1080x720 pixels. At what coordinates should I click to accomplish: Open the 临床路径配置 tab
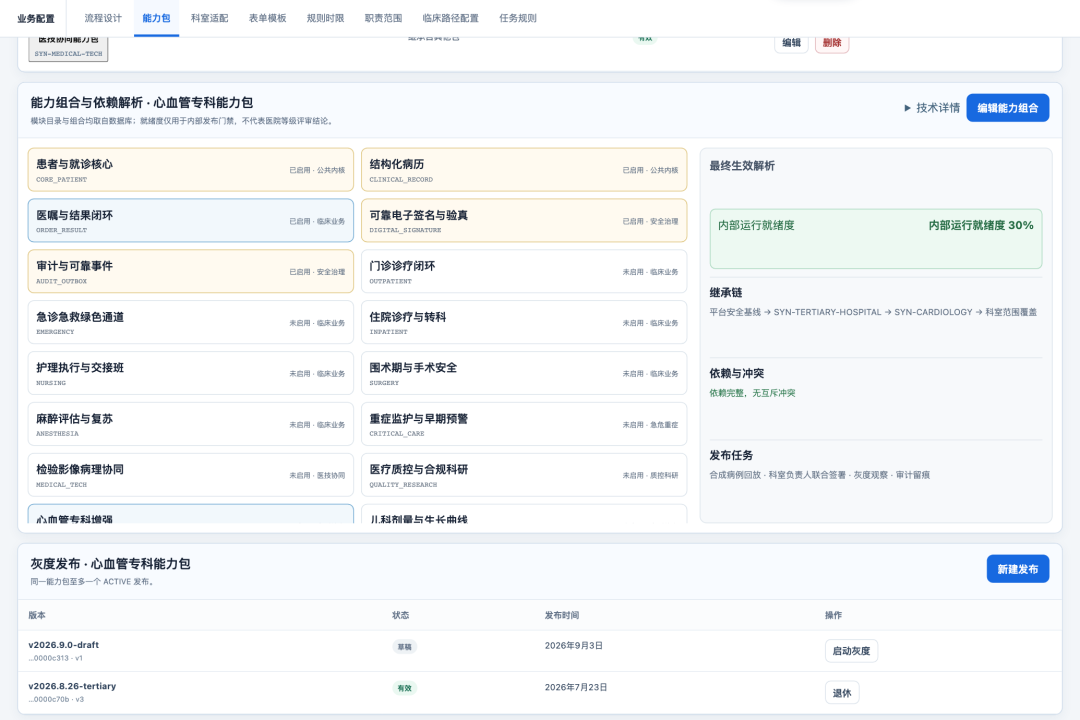(x=450, y=19)
